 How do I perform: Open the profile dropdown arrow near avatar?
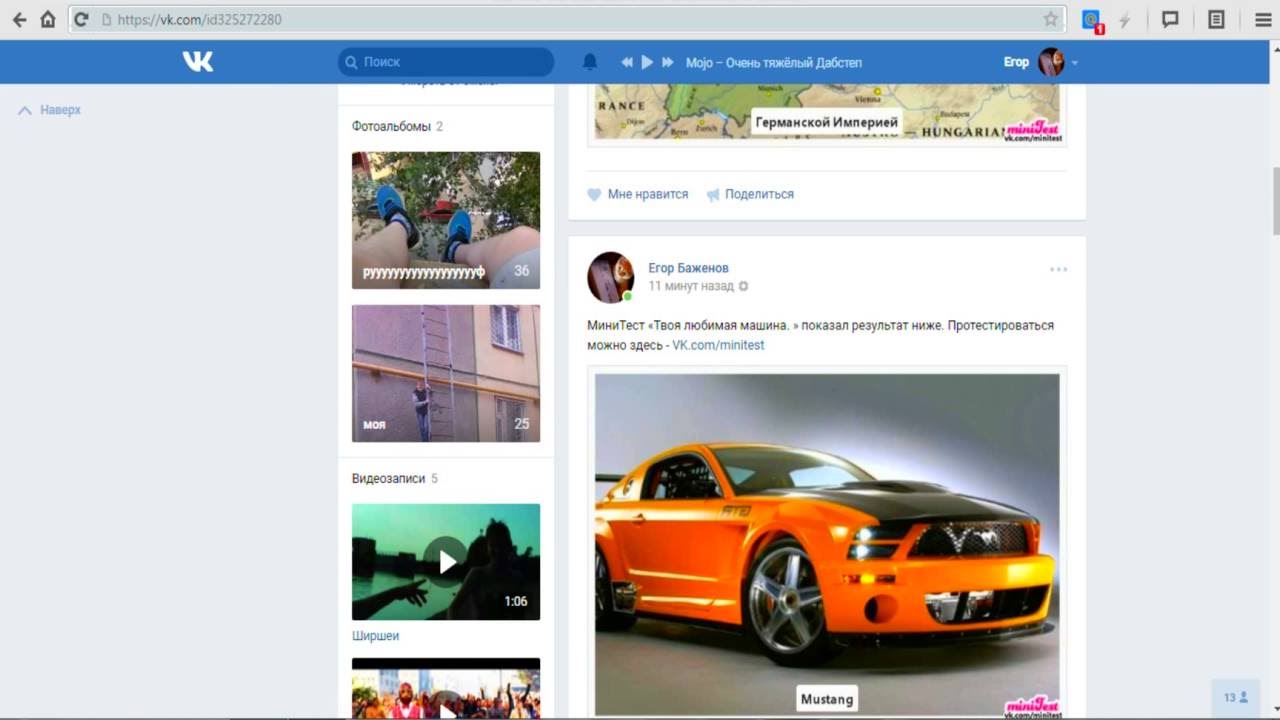1075,63
